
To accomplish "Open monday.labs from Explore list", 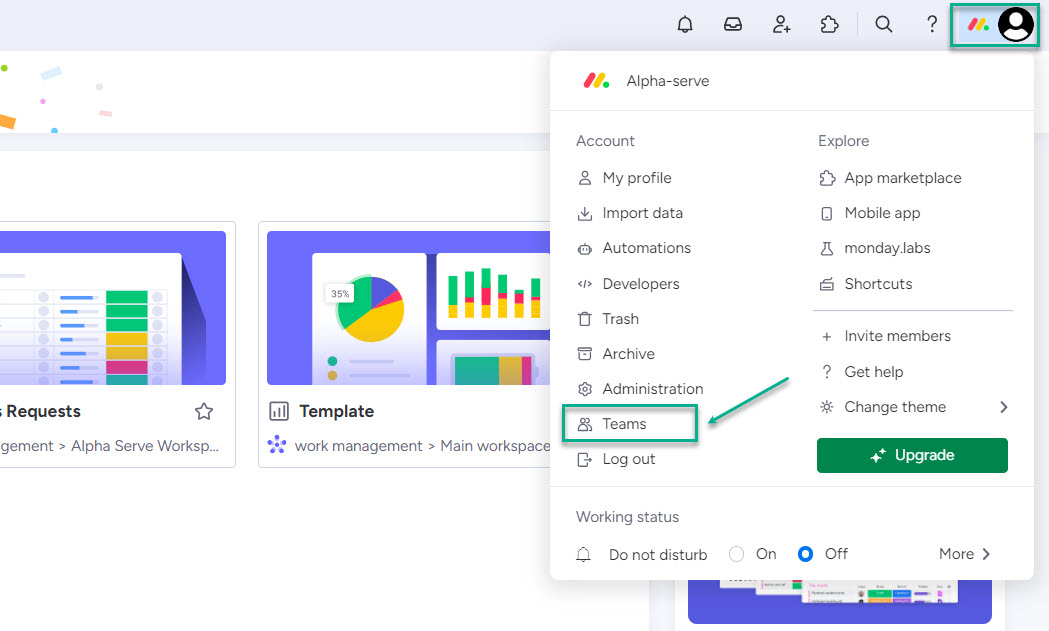I will tap(887, 248).
